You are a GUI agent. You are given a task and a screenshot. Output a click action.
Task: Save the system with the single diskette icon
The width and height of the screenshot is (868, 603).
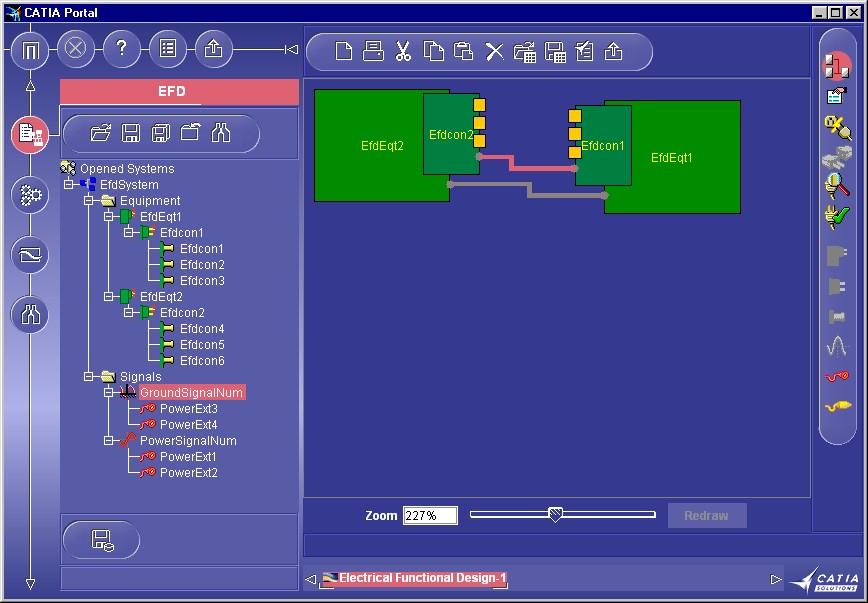coord(131,133)
